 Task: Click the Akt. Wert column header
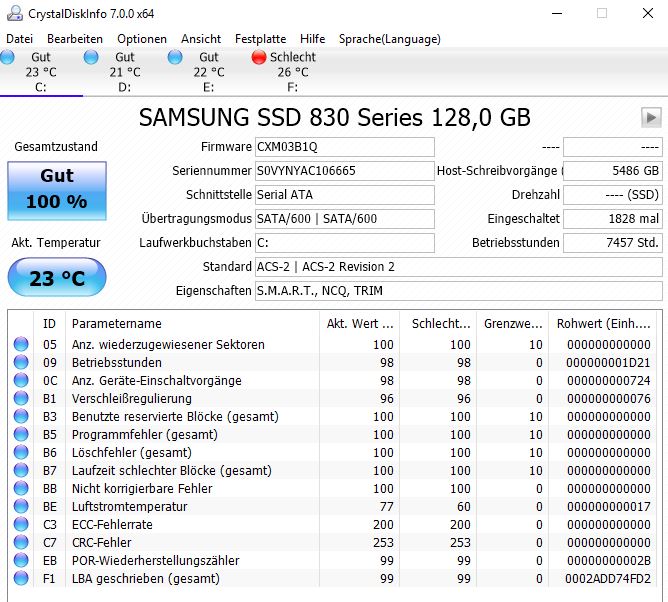click(360, 324)
